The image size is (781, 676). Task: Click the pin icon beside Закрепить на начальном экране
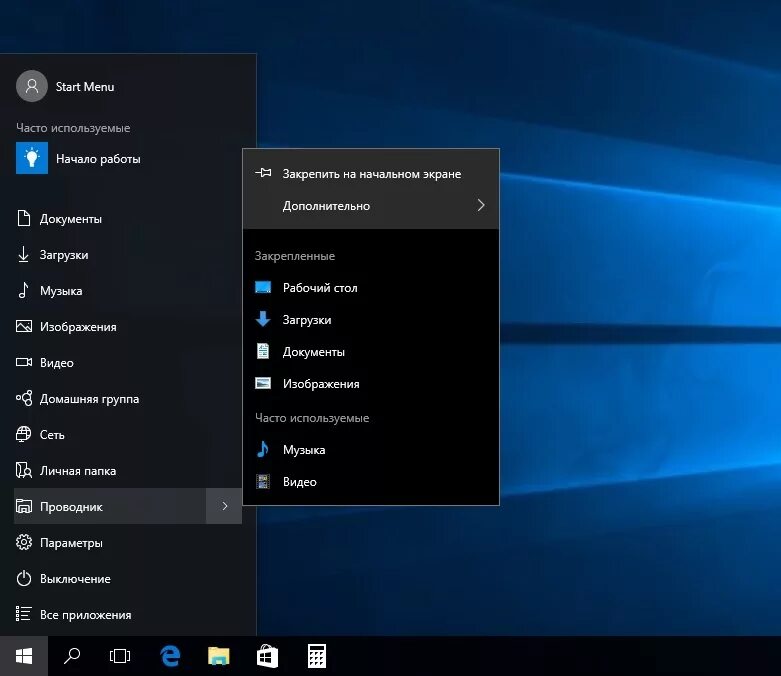click(263, 173)
